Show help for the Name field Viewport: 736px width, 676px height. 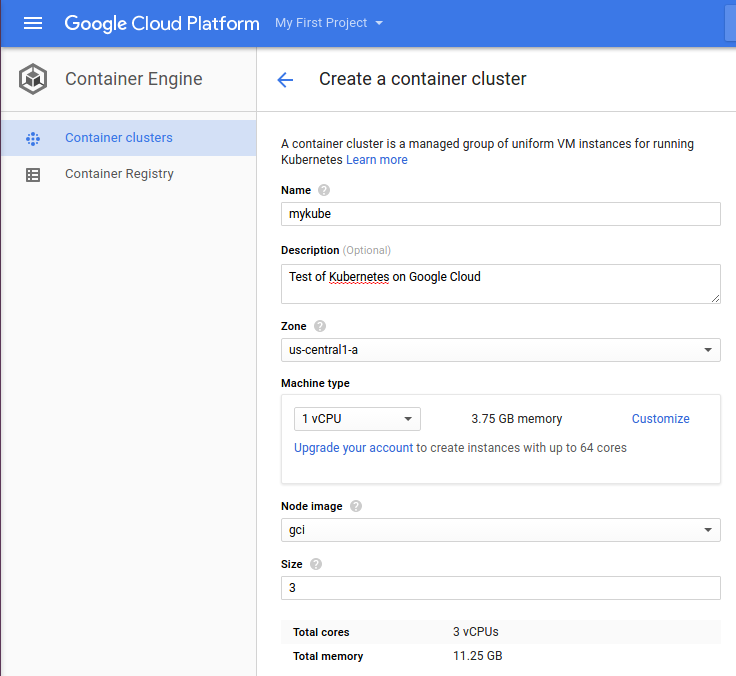(324, 190)
